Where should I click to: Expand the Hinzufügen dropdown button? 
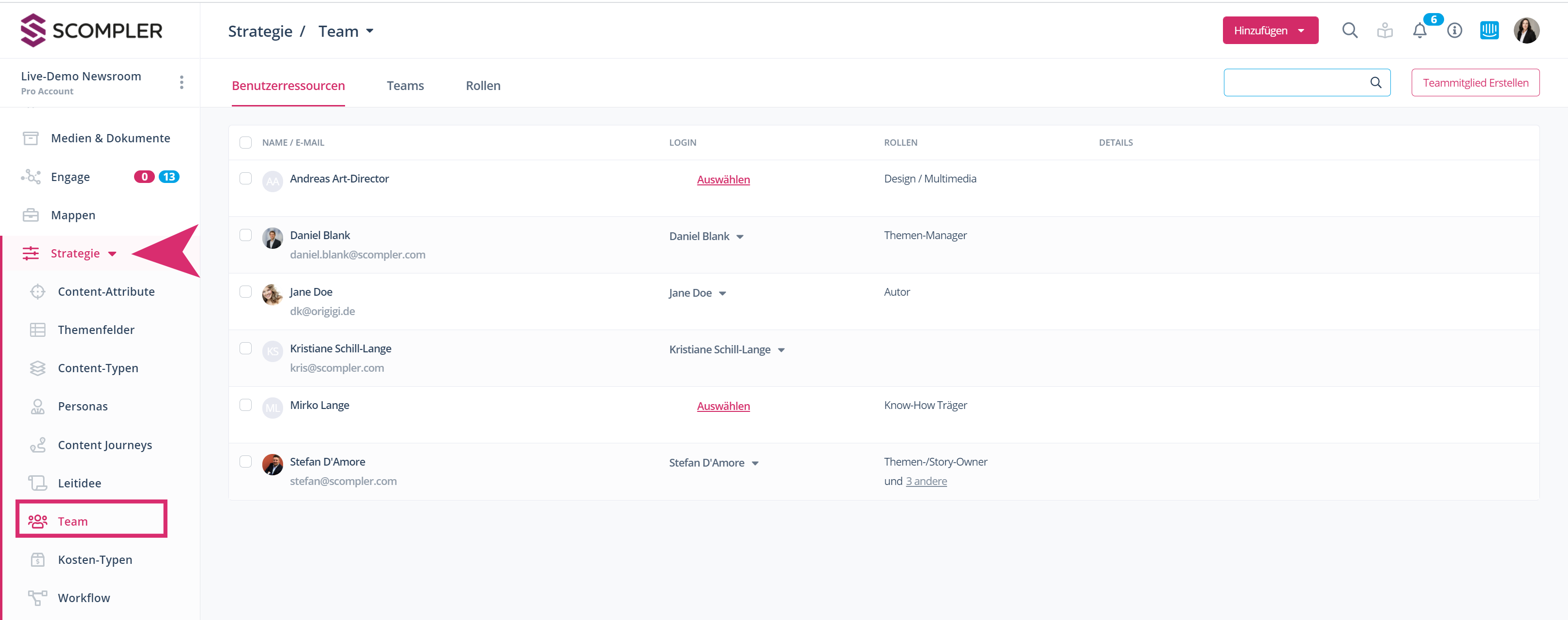click(x=1270, y=30)
